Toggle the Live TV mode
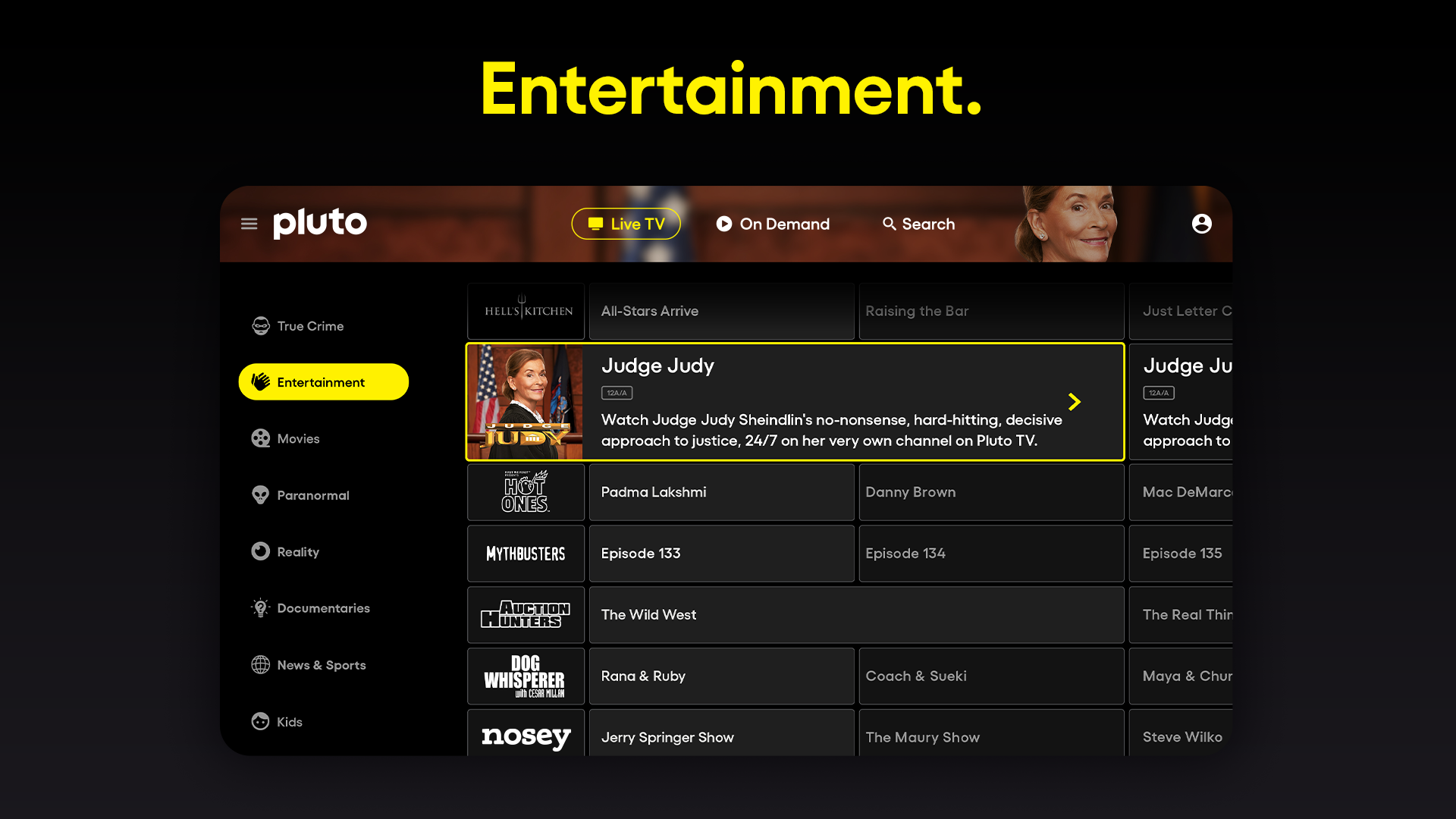The width and height of the screenshot is (1456, 819). (626, 224)
